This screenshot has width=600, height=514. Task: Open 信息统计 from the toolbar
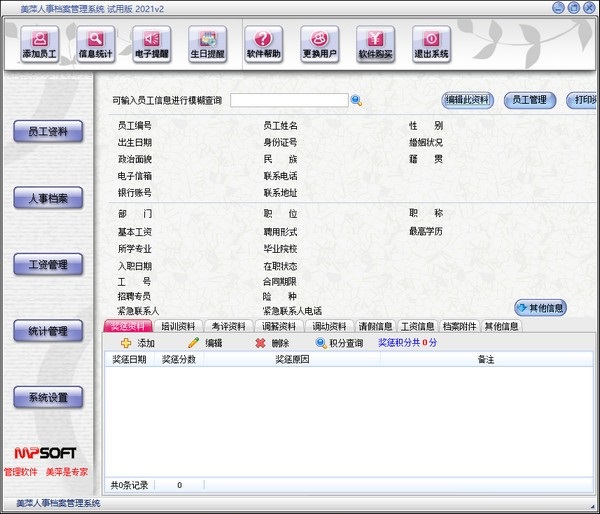[96, 44]
